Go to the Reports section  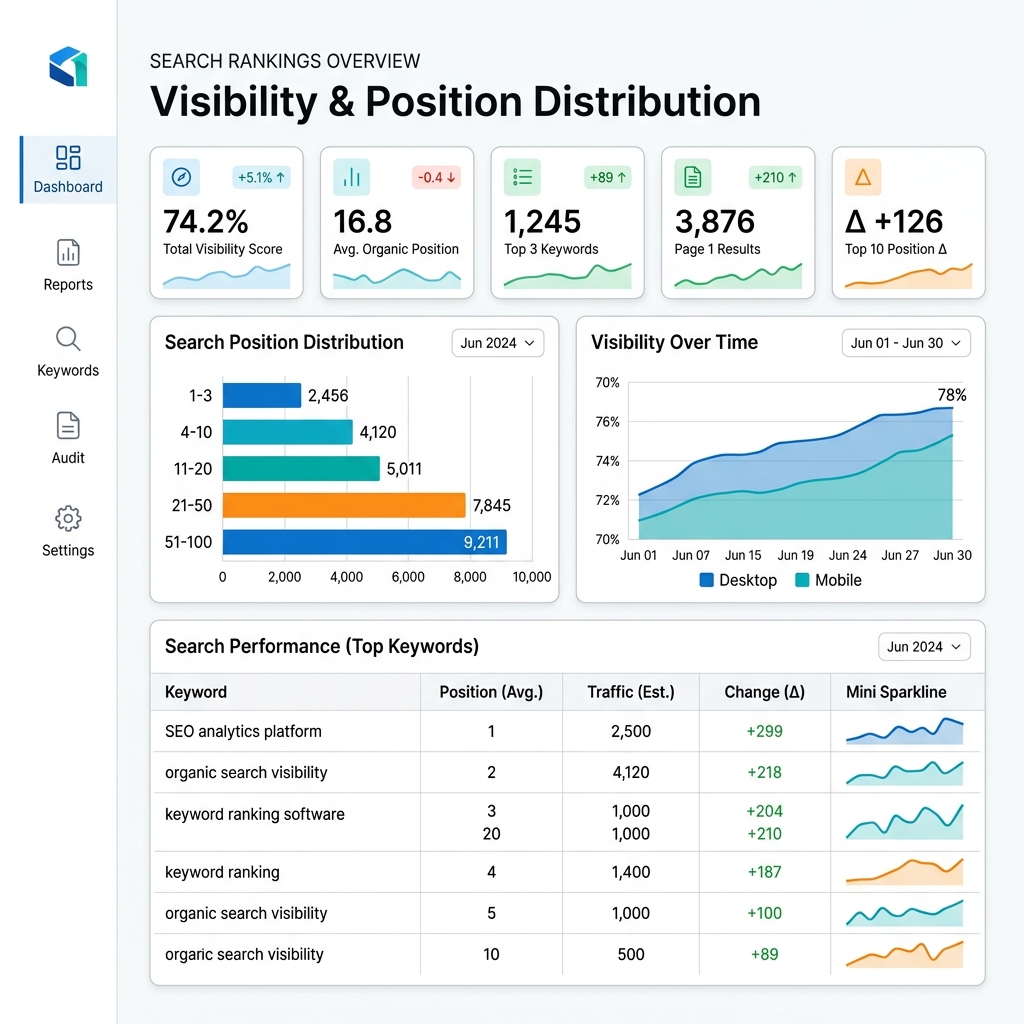tap(68, 266)
